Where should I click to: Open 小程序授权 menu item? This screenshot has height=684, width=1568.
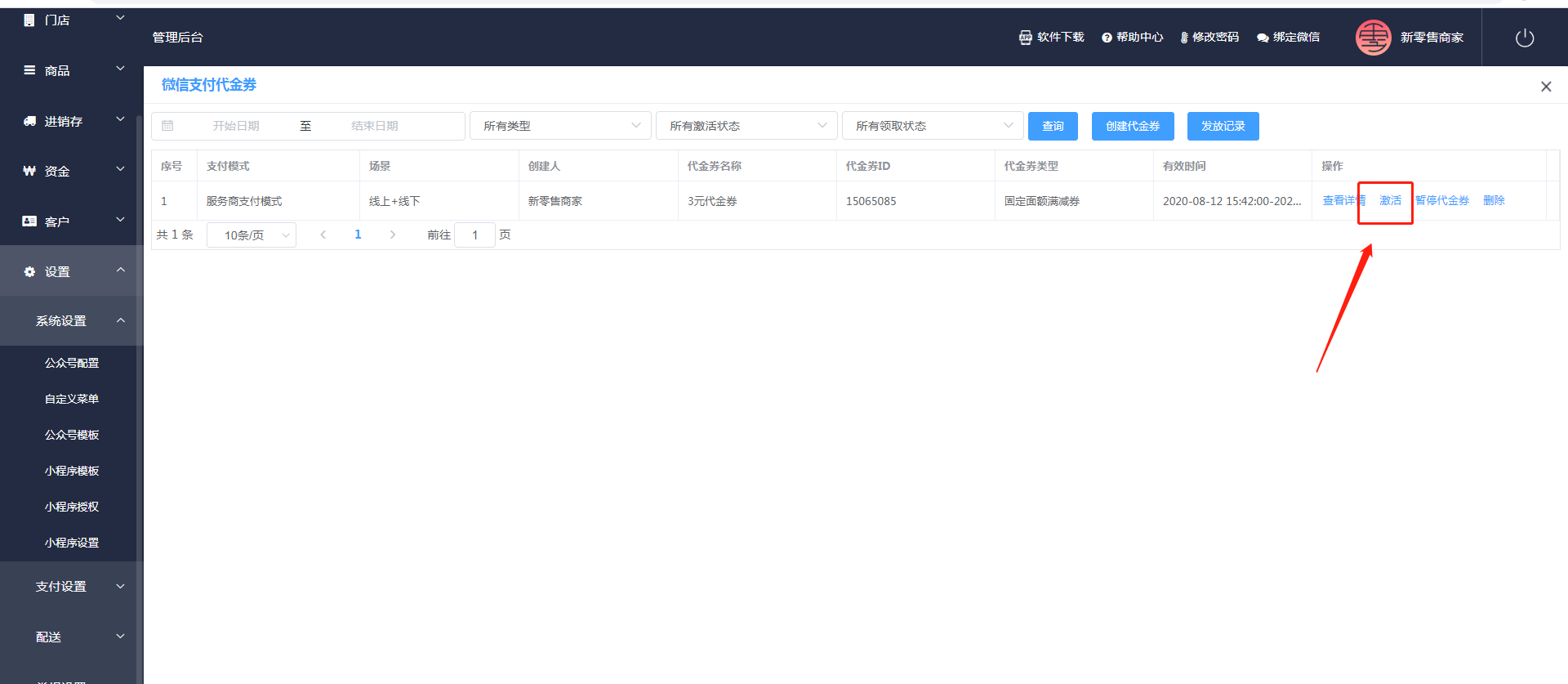point(72,507)
